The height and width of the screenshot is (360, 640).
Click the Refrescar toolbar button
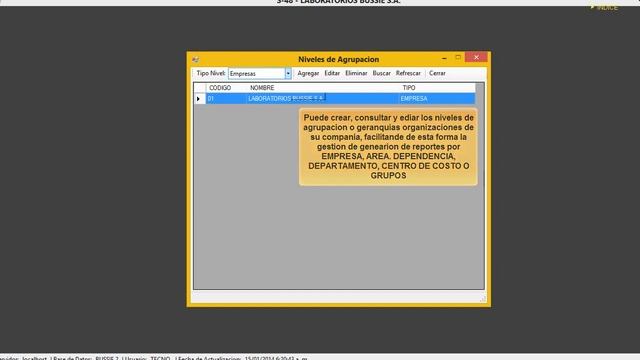[408, 73]
